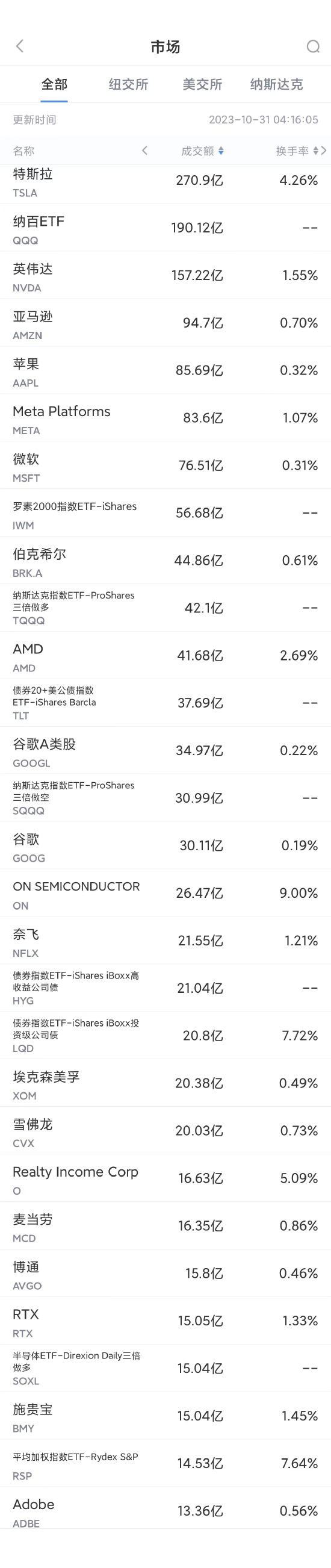
Task: Select the 全部 tab
Action: tap(54, 85)
